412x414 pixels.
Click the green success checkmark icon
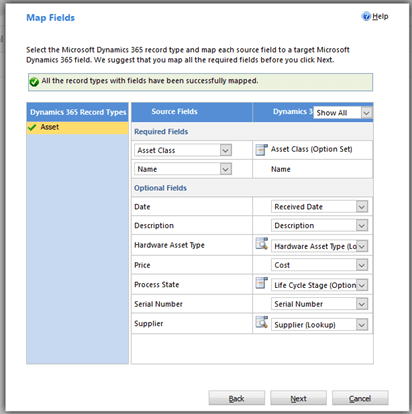pos(34,81)
